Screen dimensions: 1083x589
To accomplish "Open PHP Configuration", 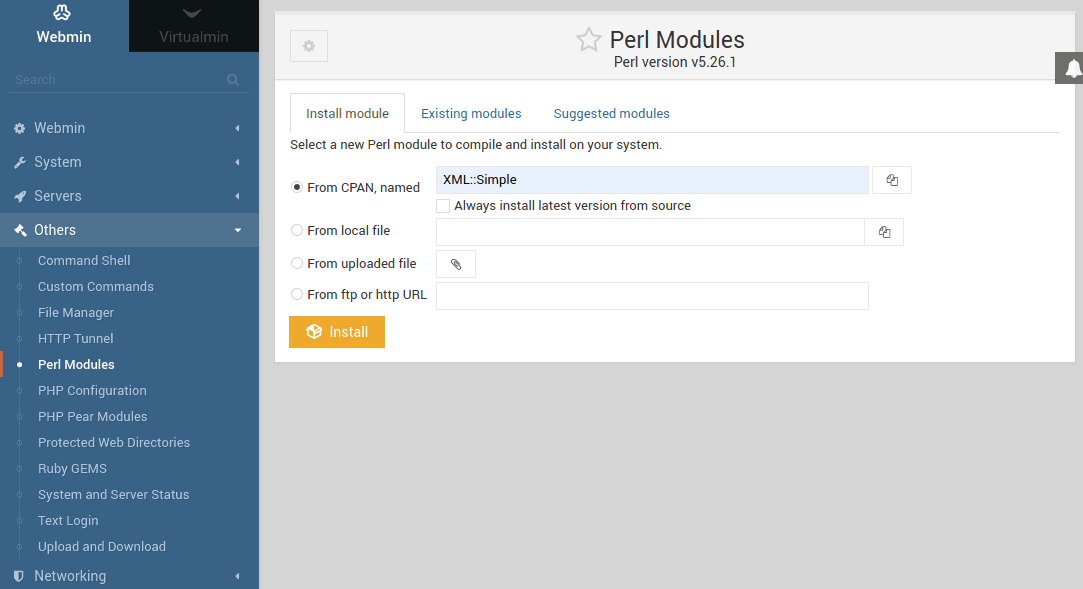I will tap(93, 391).
